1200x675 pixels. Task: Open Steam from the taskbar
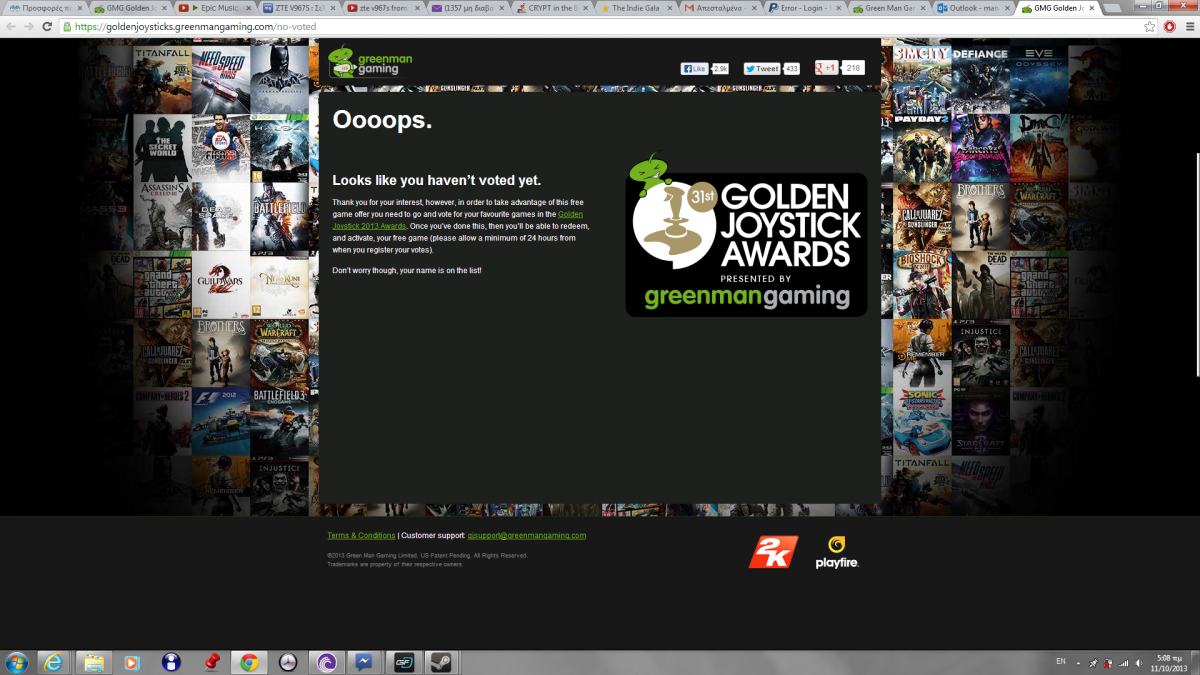(x=442, y=662)
